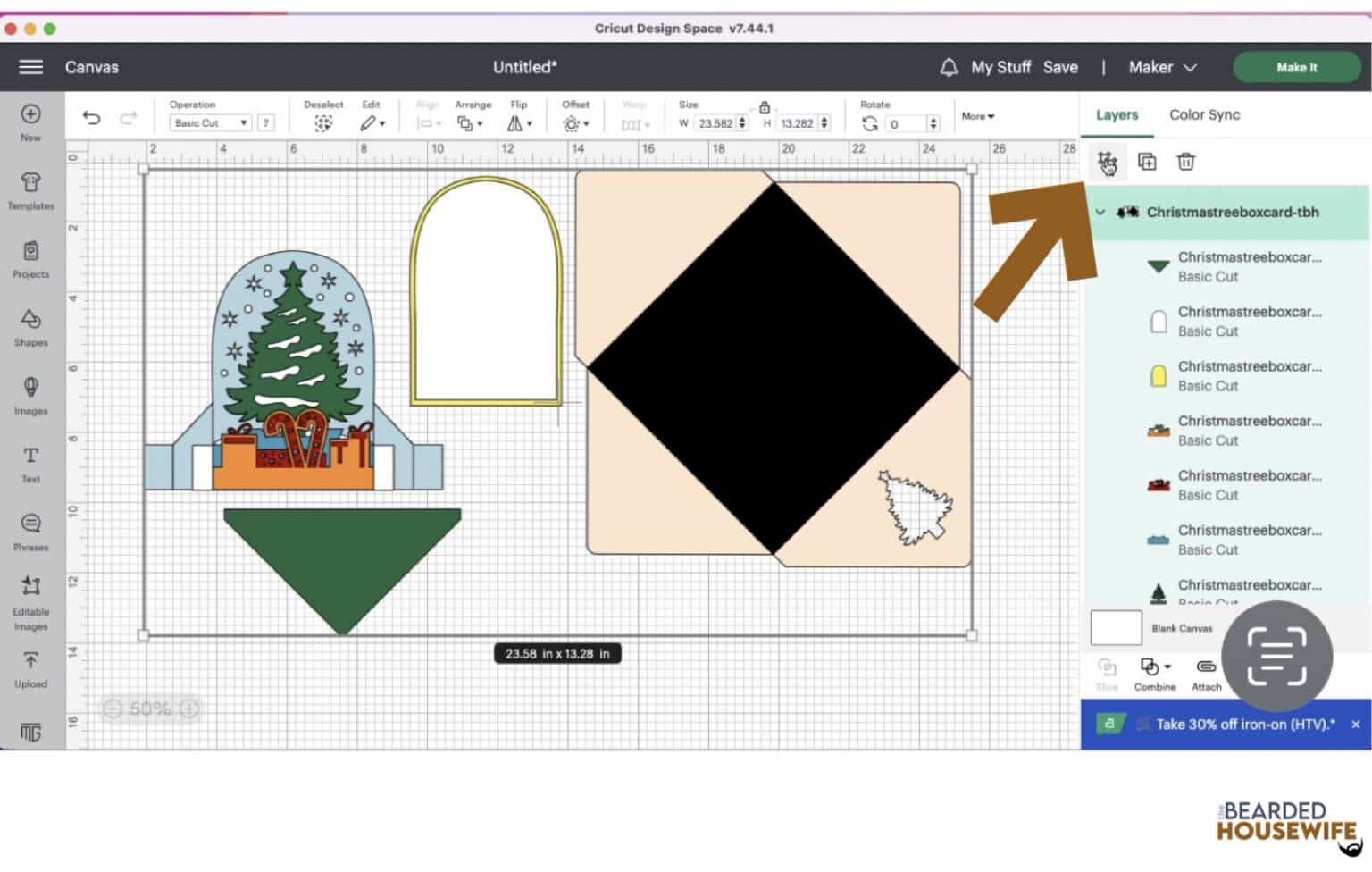Image resolution: width=1372 pixels, height=872 pixels.
Task: Duplicate the selected layer
Action: point(1147,162)
